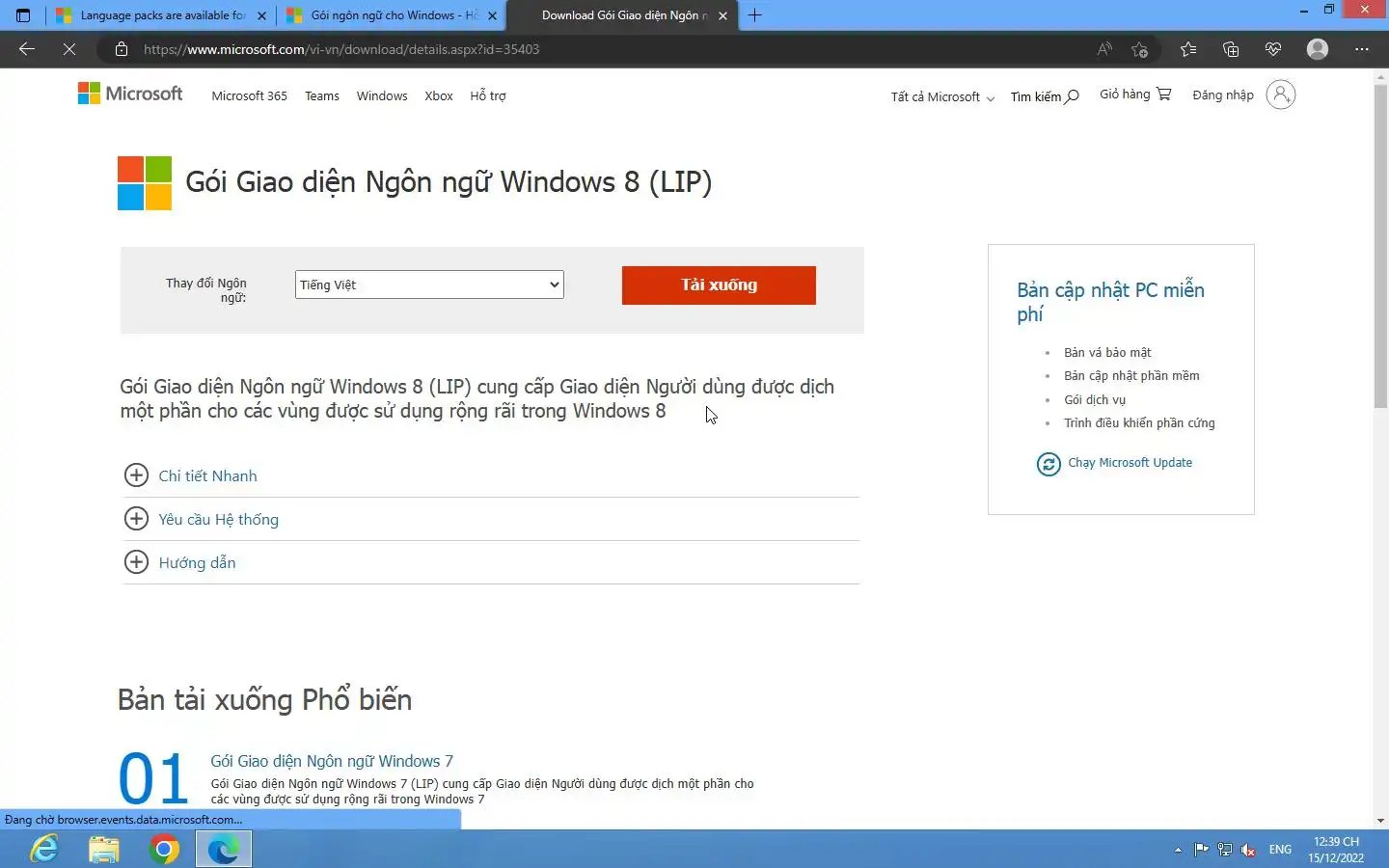Open the Read aloud icon in address bar
The height and width of the screenshot is (868, 1389).
tap(1104, 49)
